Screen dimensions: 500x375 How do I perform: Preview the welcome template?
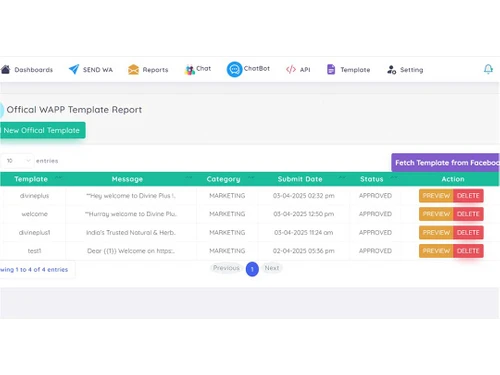[436, 214]
